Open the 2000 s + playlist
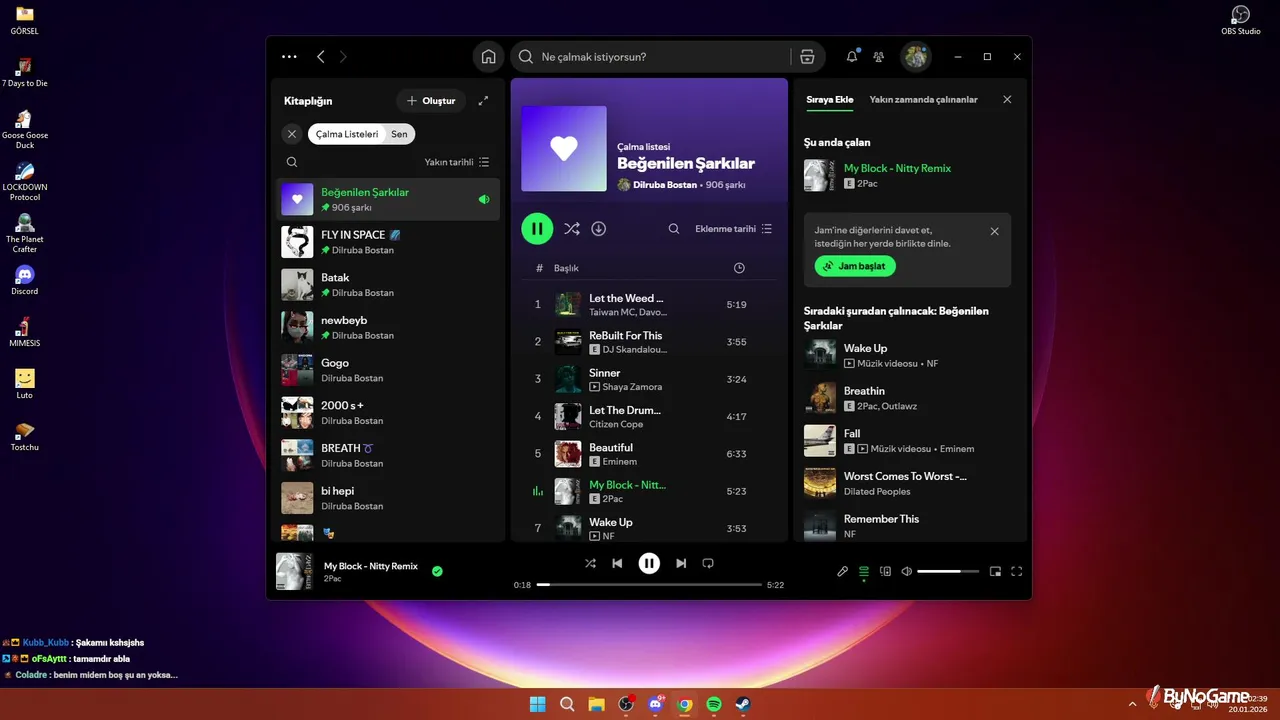This screenshot has height=720, width=1280. point(388,412)
